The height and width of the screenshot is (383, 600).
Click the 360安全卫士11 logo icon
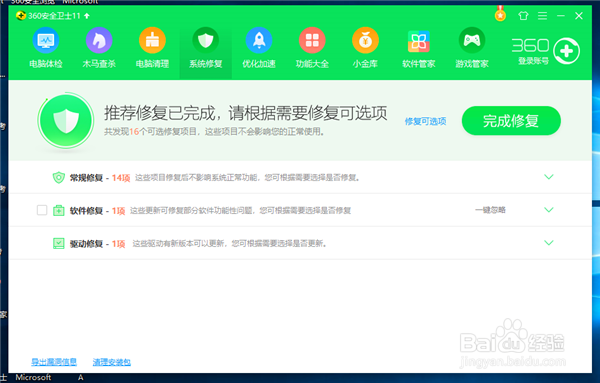coord(21,16)
